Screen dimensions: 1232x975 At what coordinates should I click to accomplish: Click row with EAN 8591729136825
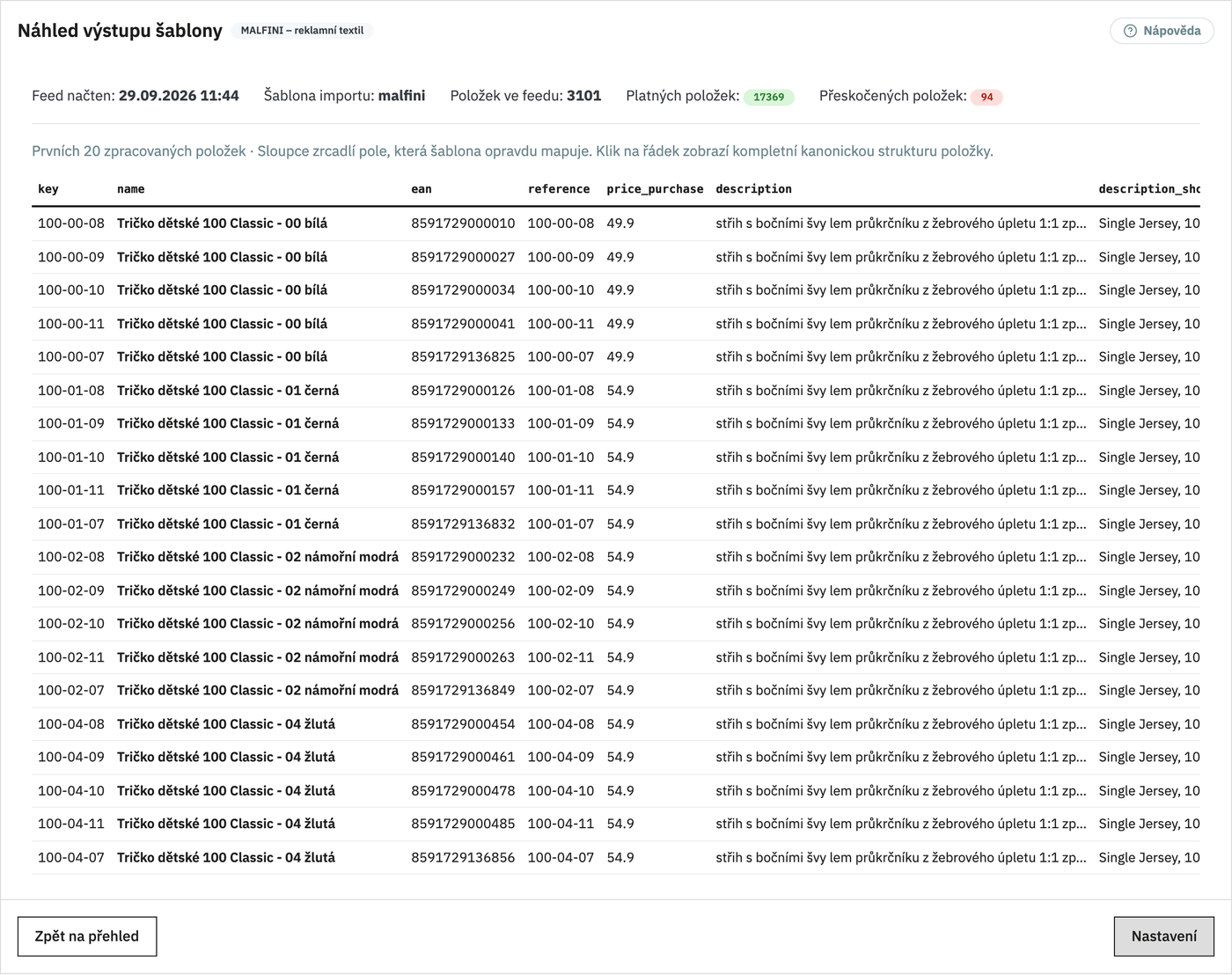[x=616, y=357]
